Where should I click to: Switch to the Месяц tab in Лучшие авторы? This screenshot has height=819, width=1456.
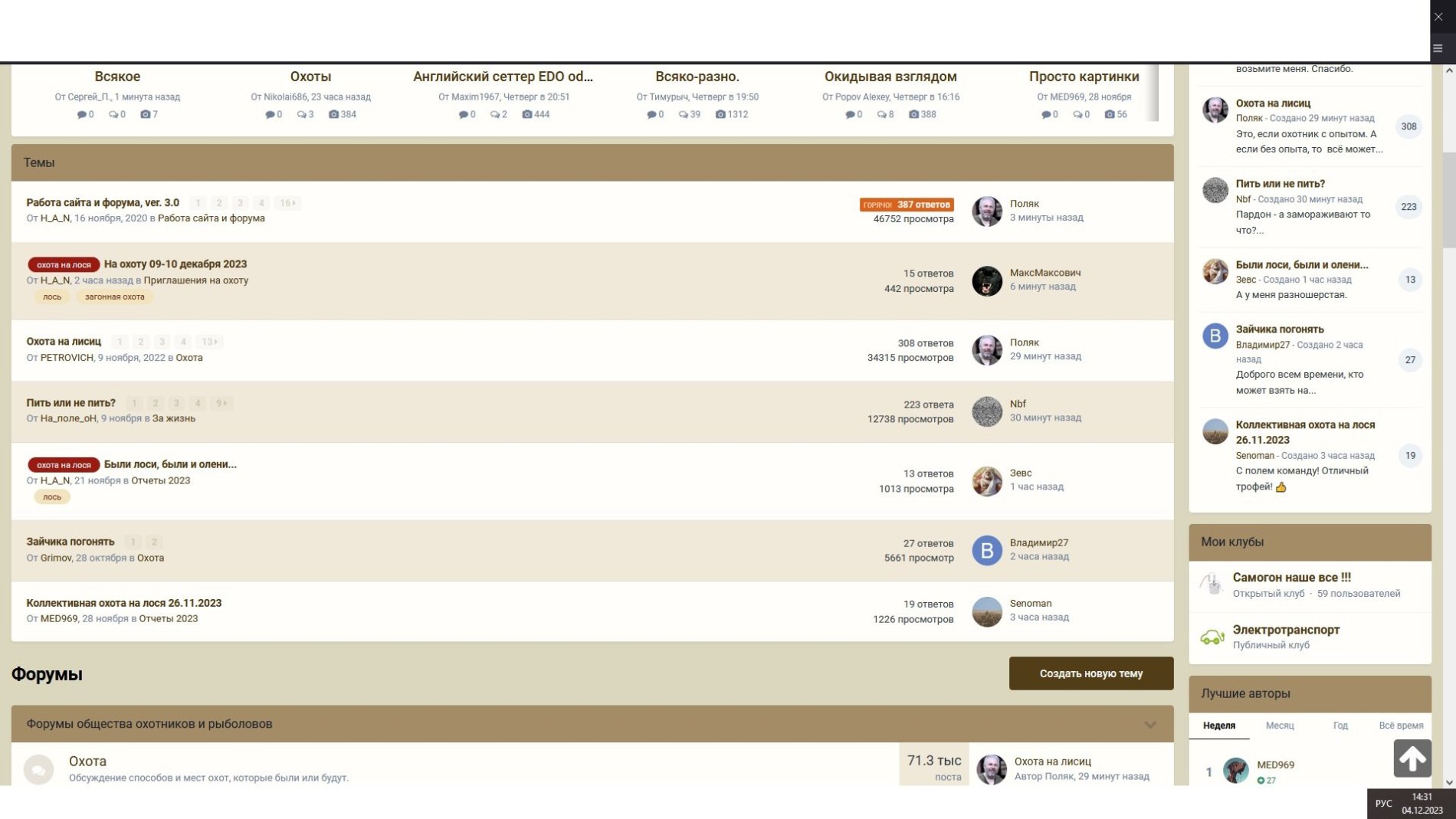point(1279,726)
